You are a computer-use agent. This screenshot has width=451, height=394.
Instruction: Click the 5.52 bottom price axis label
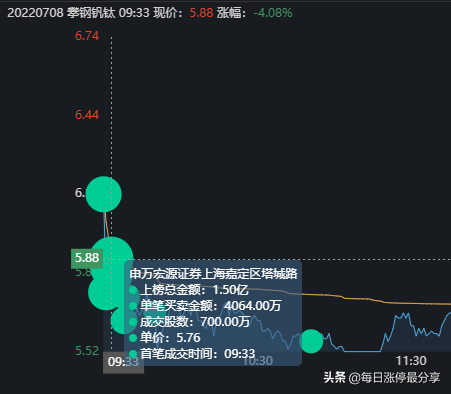(x=87, y=351)
